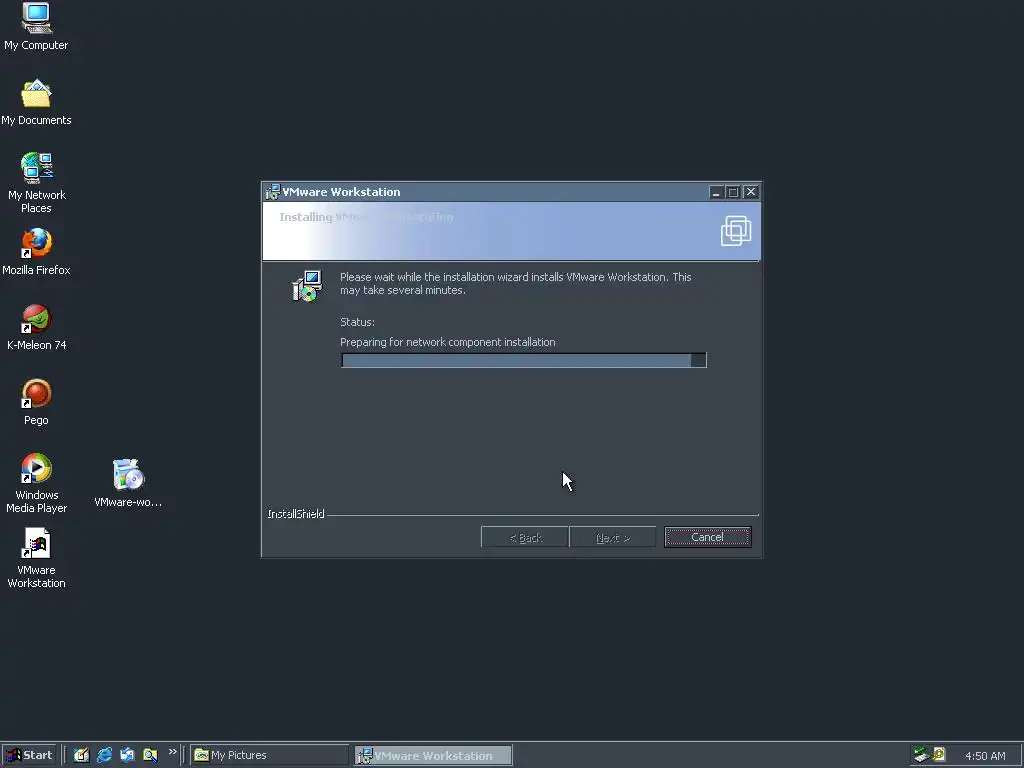Click the 4:50 AM system clock
Image resolution: width=1024 pixels, height=768 pixels.
pyautogui.click(x=985, y=756)
